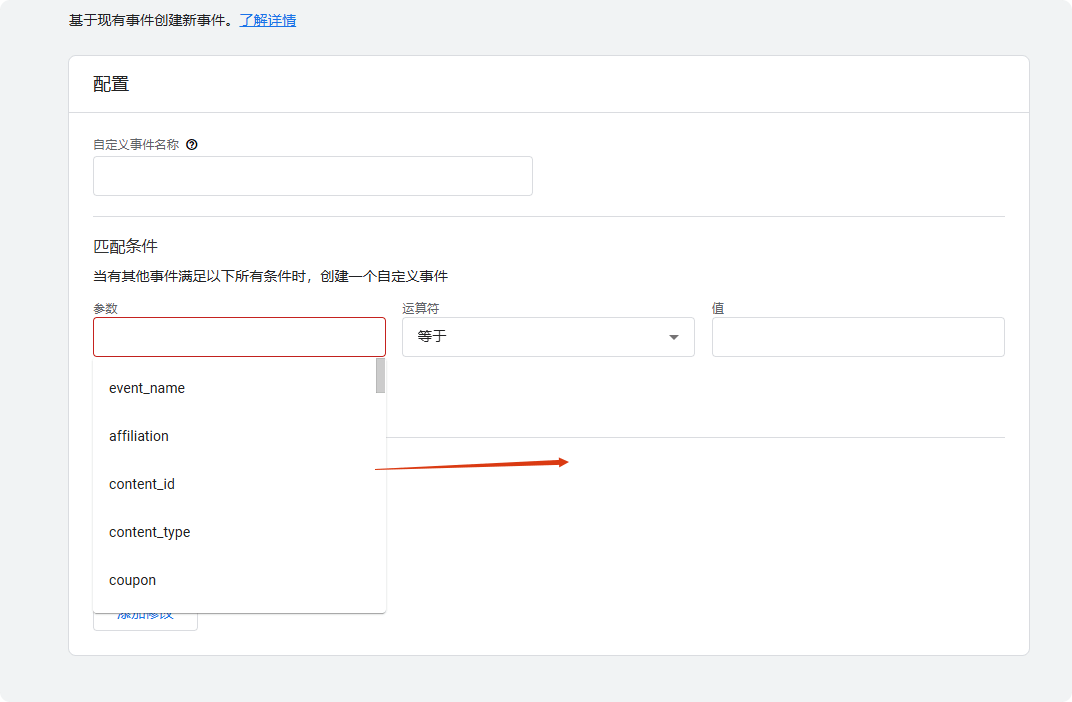Choose affiliation in the parameter dropdown
The height and width of the screenshot is (702, 1072).
[x=139, y=436]
